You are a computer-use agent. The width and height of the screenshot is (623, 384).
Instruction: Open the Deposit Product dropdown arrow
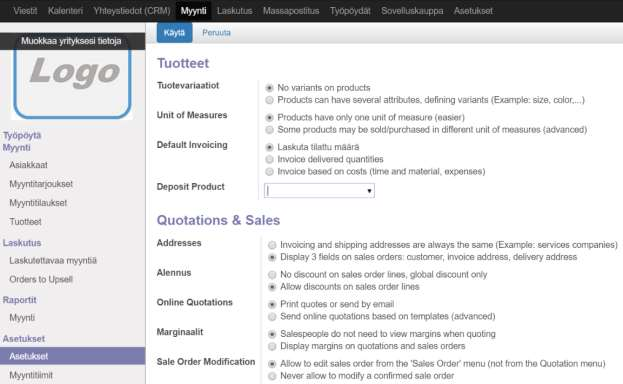pyautogui.click(x=369, y=191)
